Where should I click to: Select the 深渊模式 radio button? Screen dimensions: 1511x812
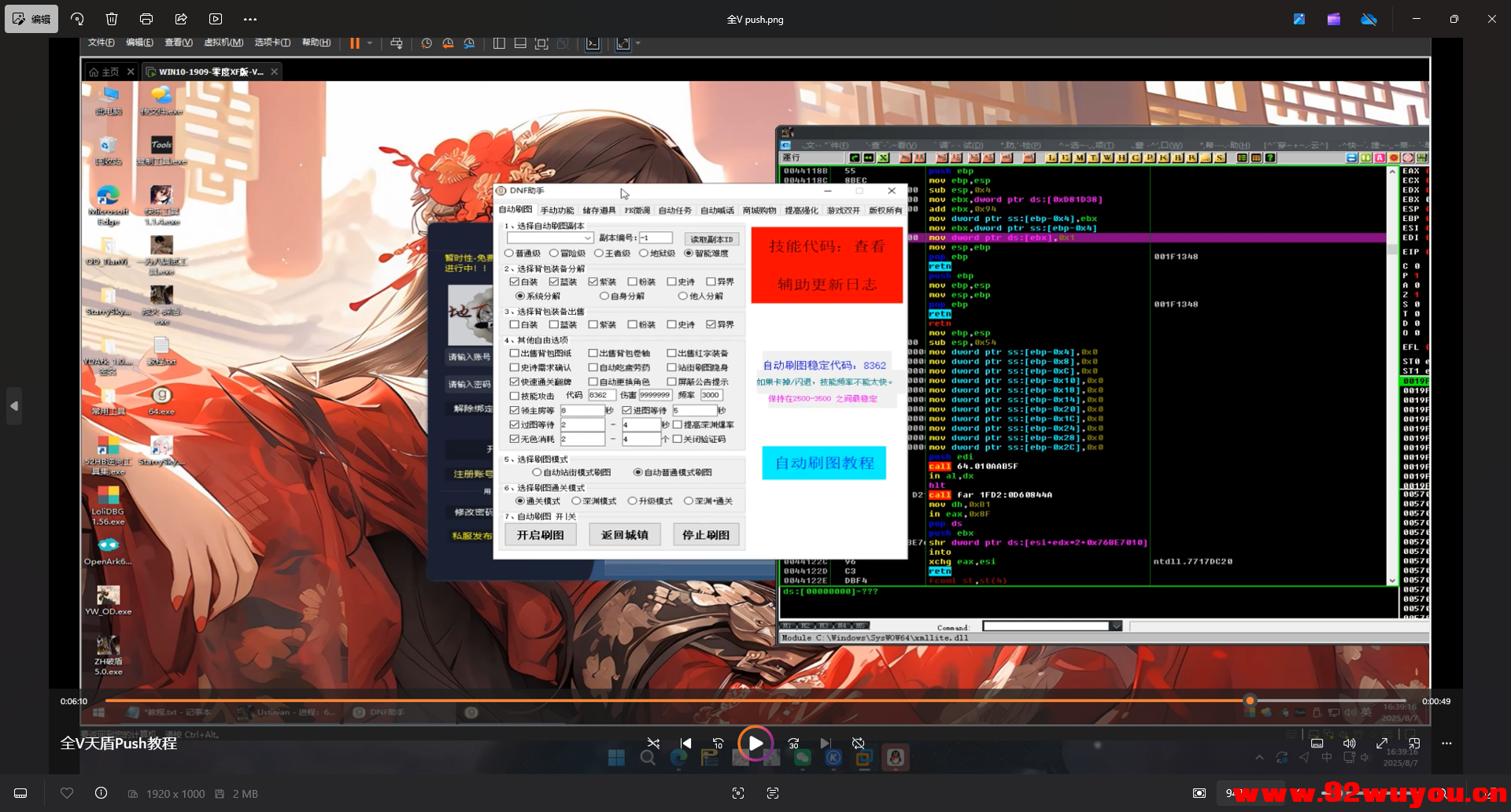point(576,501)
